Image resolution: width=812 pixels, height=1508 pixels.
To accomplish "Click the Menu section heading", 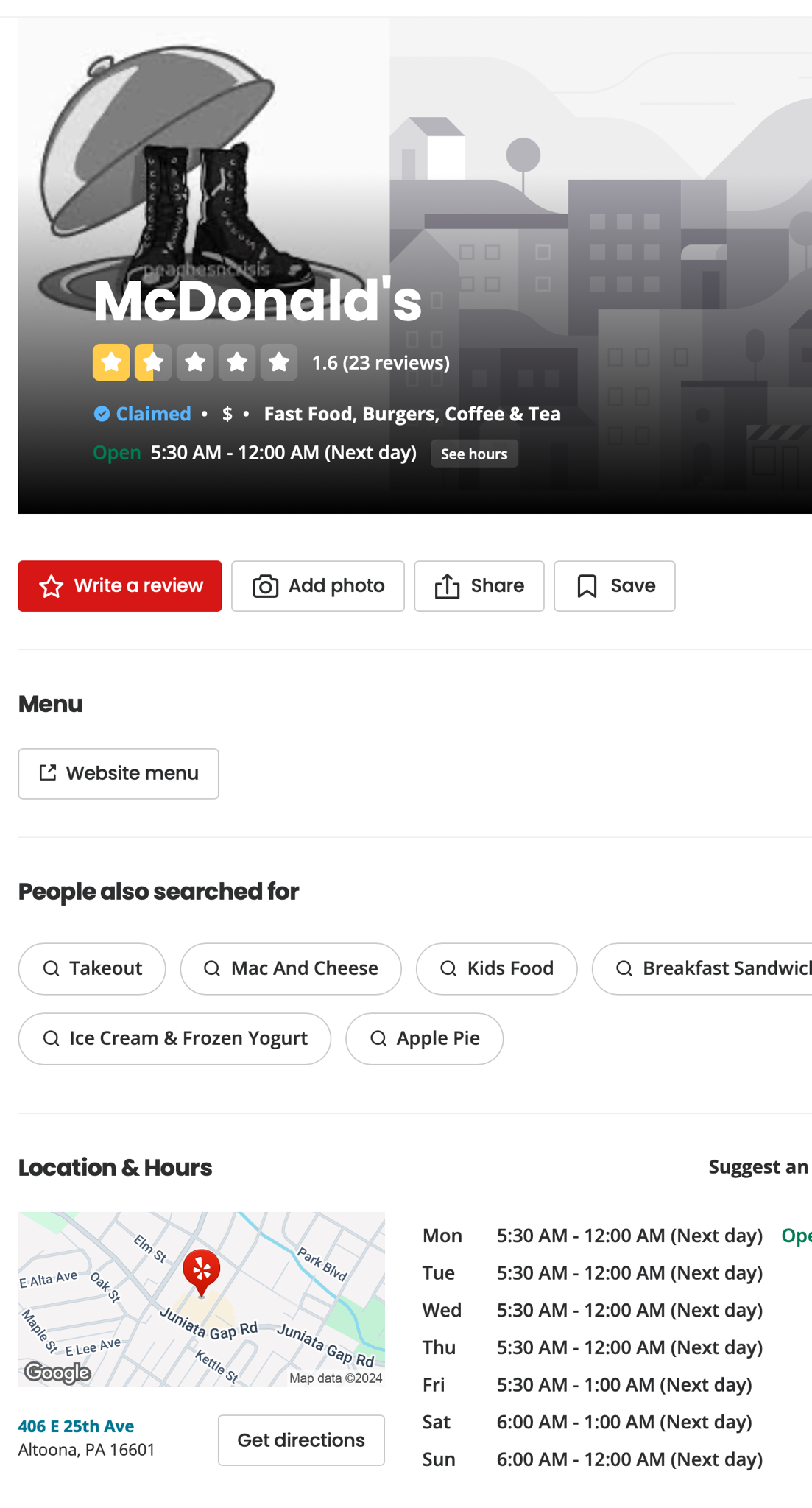I will (x=50, y=704).
